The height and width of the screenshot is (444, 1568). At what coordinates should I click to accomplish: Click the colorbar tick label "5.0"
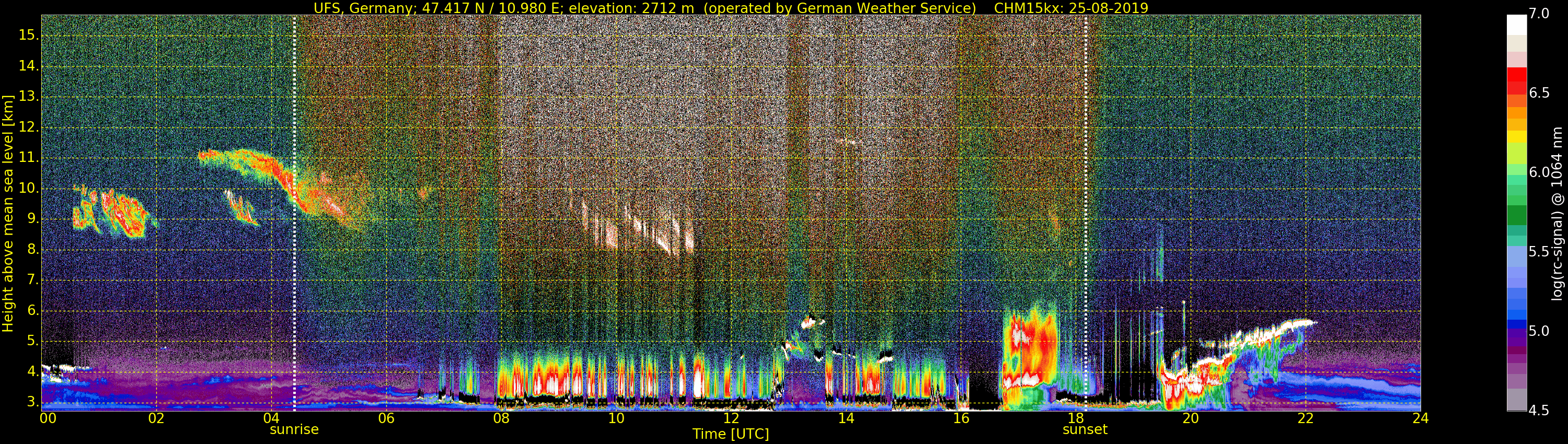pos(1539,331)
